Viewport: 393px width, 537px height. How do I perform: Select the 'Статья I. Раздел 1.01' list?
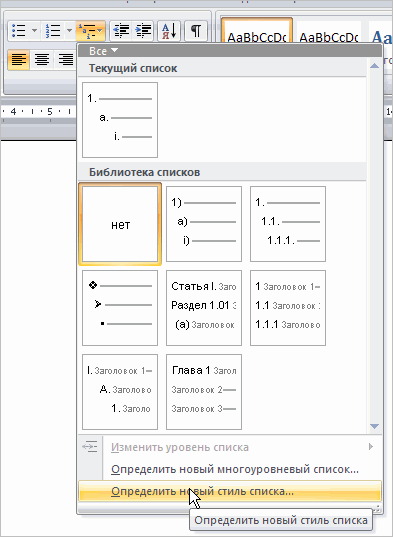click(x=204, y=308)
